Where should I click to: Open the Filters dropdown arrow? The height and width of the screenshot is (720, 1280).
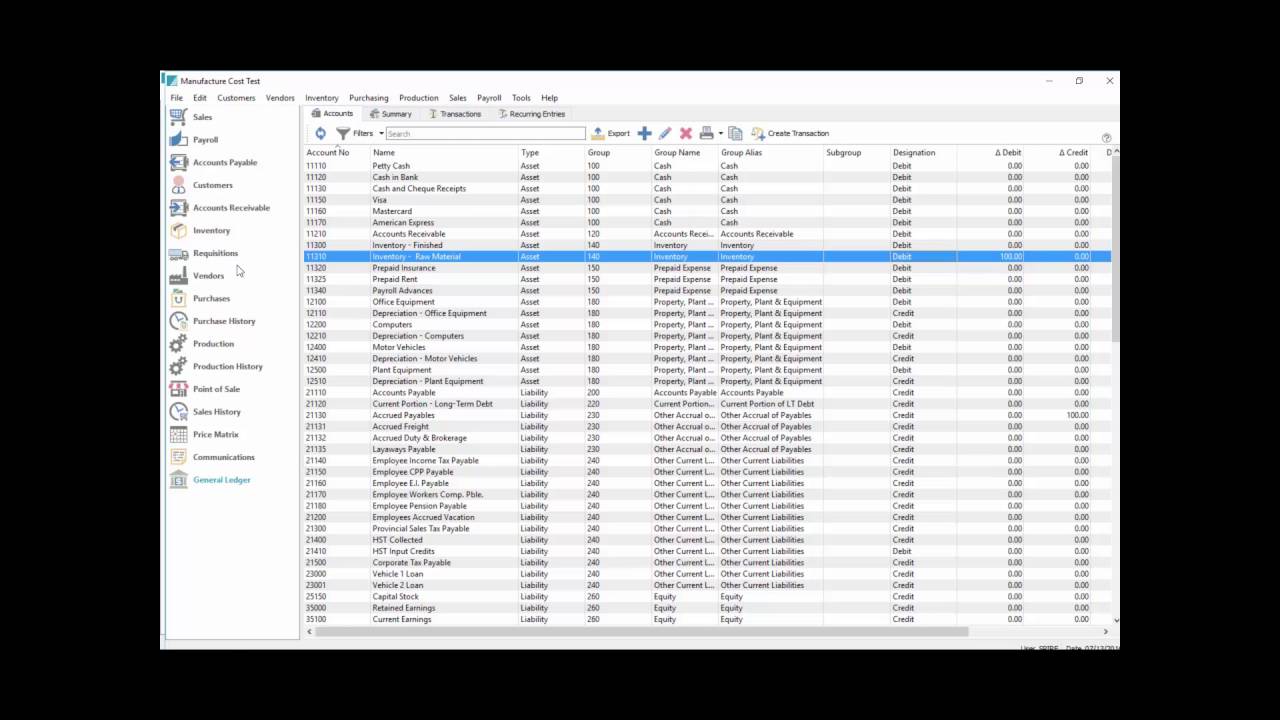[381, 133]
